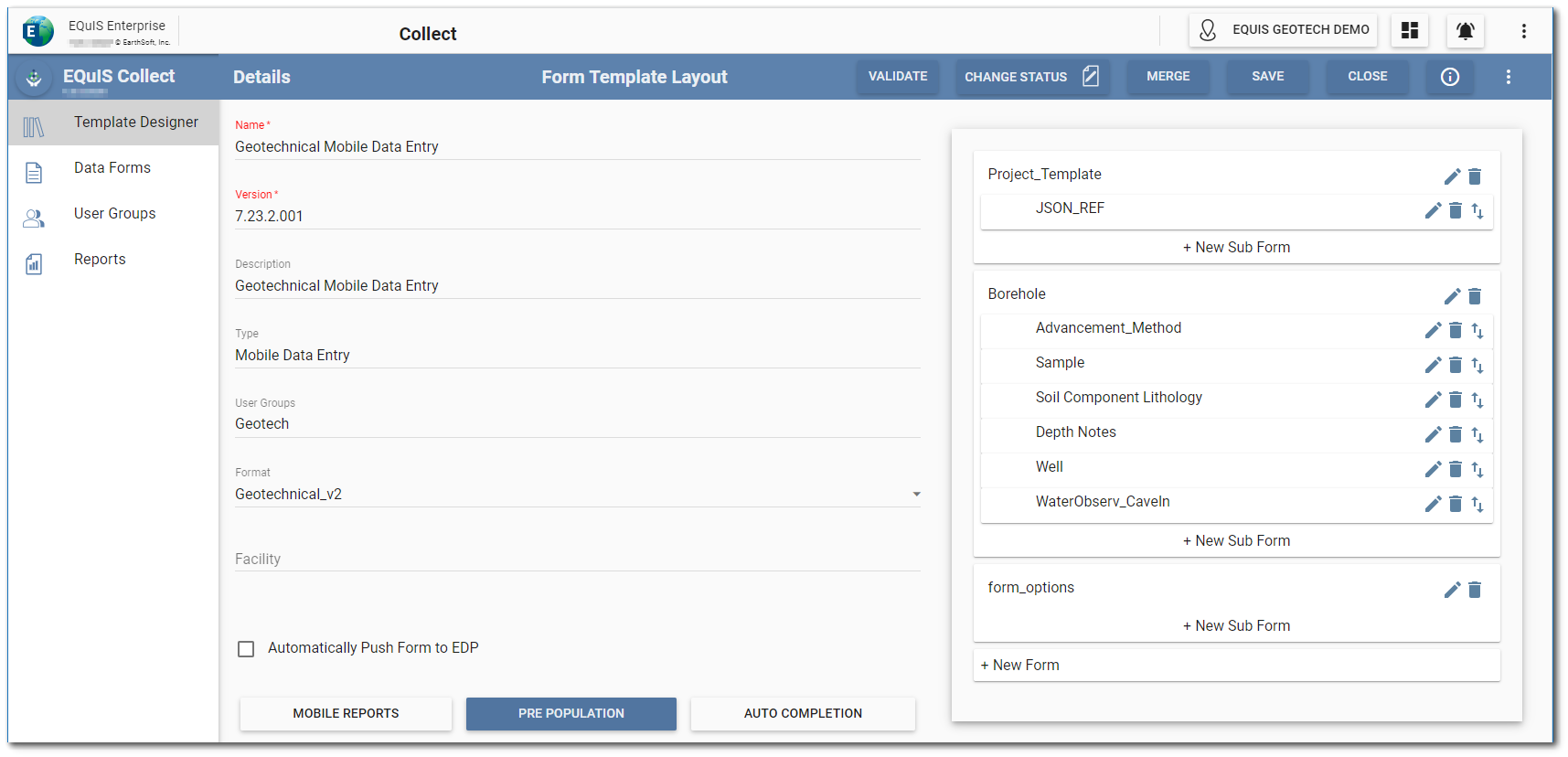Open the notifications bell
This screenshot has height=757, width=1568.
pyautogui.click(x=1465, y=31)
